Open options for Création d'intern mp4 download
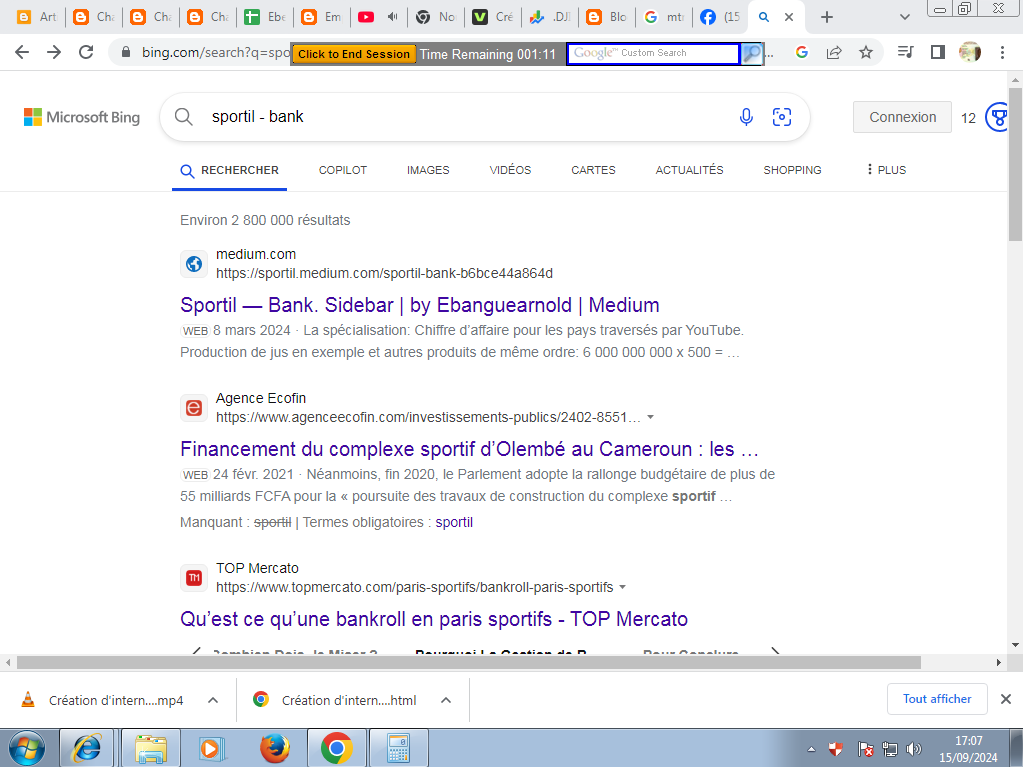Viewport: 1023px width, 767px height. tap(213, 700)
